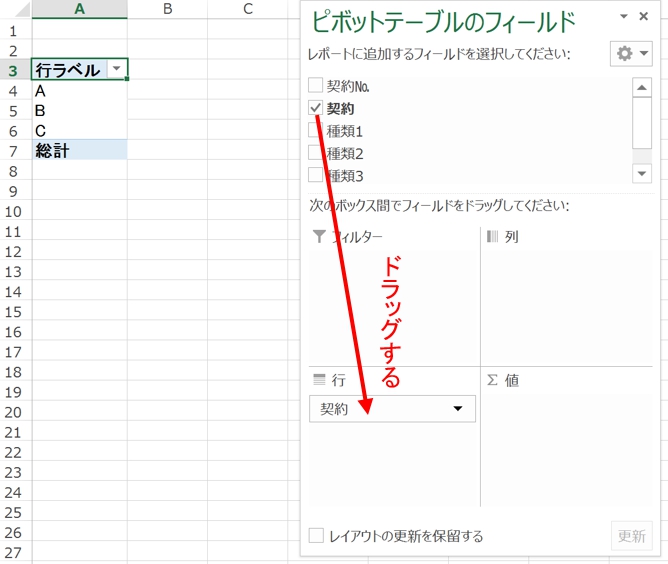The image size is (668, 564).
Task: Check the 契約No. field checkbox
Action: [316, 86]
